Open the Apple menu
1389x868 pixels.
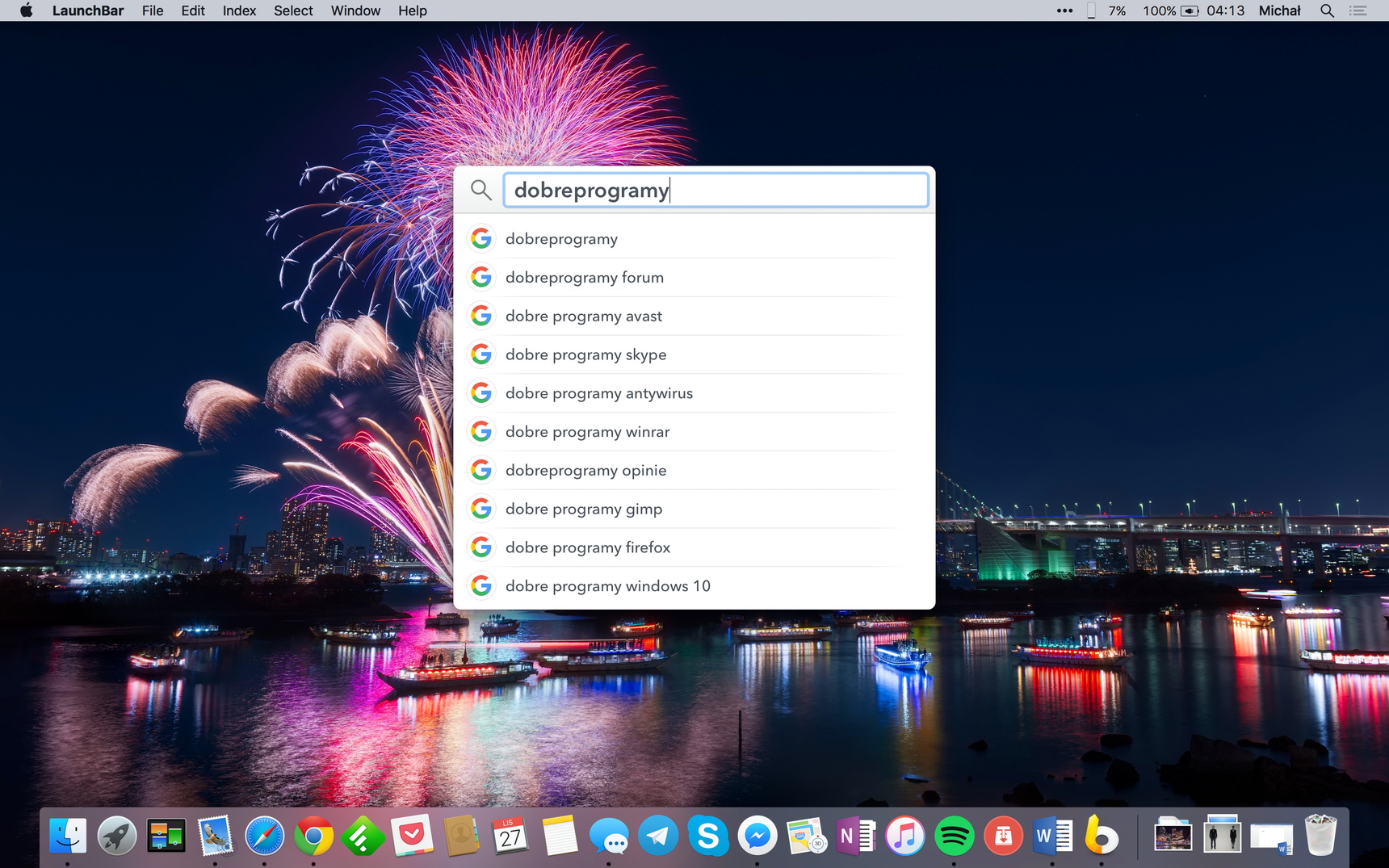click(26, 10)
